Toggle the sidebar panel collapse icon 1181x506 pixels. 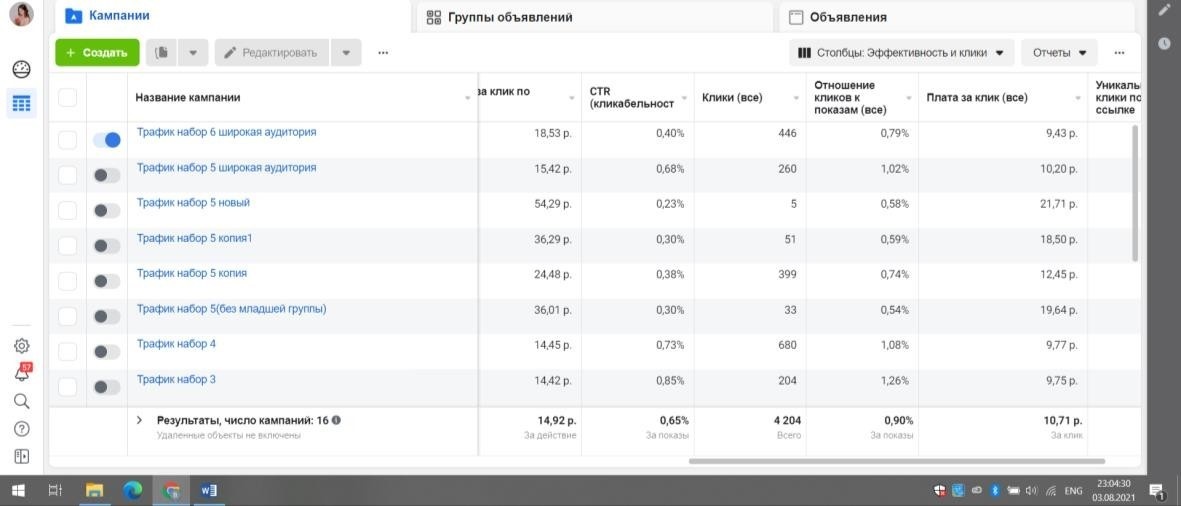(x=22, y=456)
